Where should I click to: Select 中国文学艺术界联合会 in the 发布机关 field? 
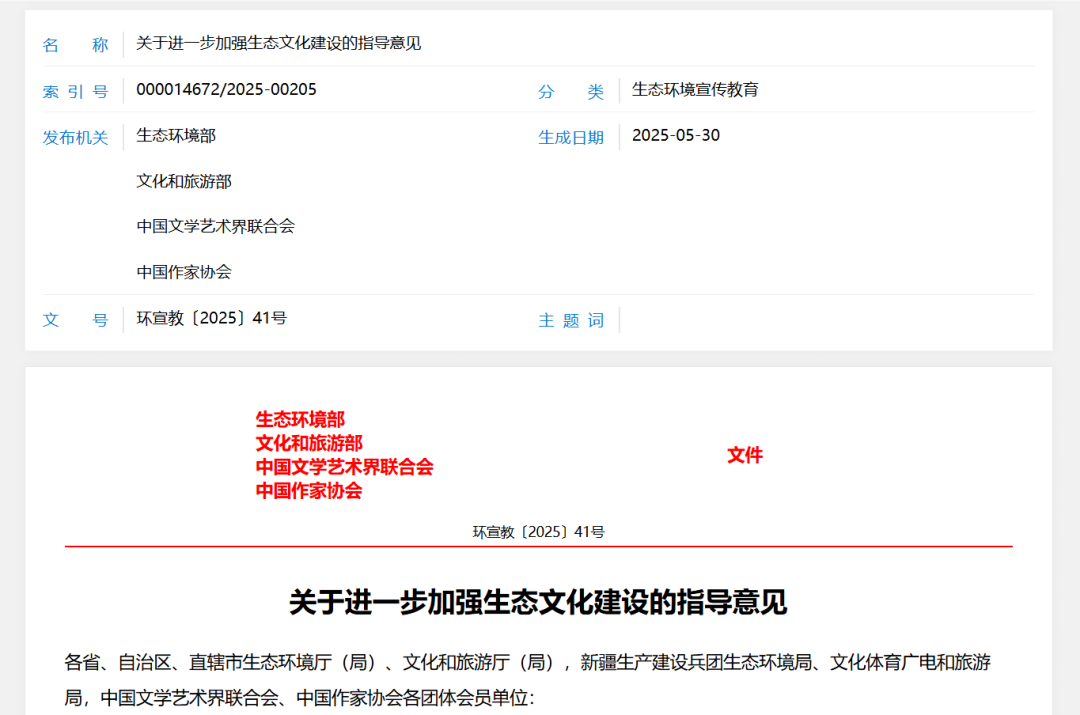click(216, 227)
